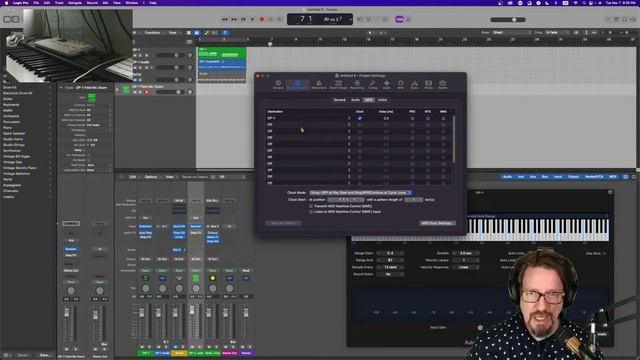Screen dimensions: 640x360
Task: Open OP-1 destination popup in first row
Action: coord(309,118)
